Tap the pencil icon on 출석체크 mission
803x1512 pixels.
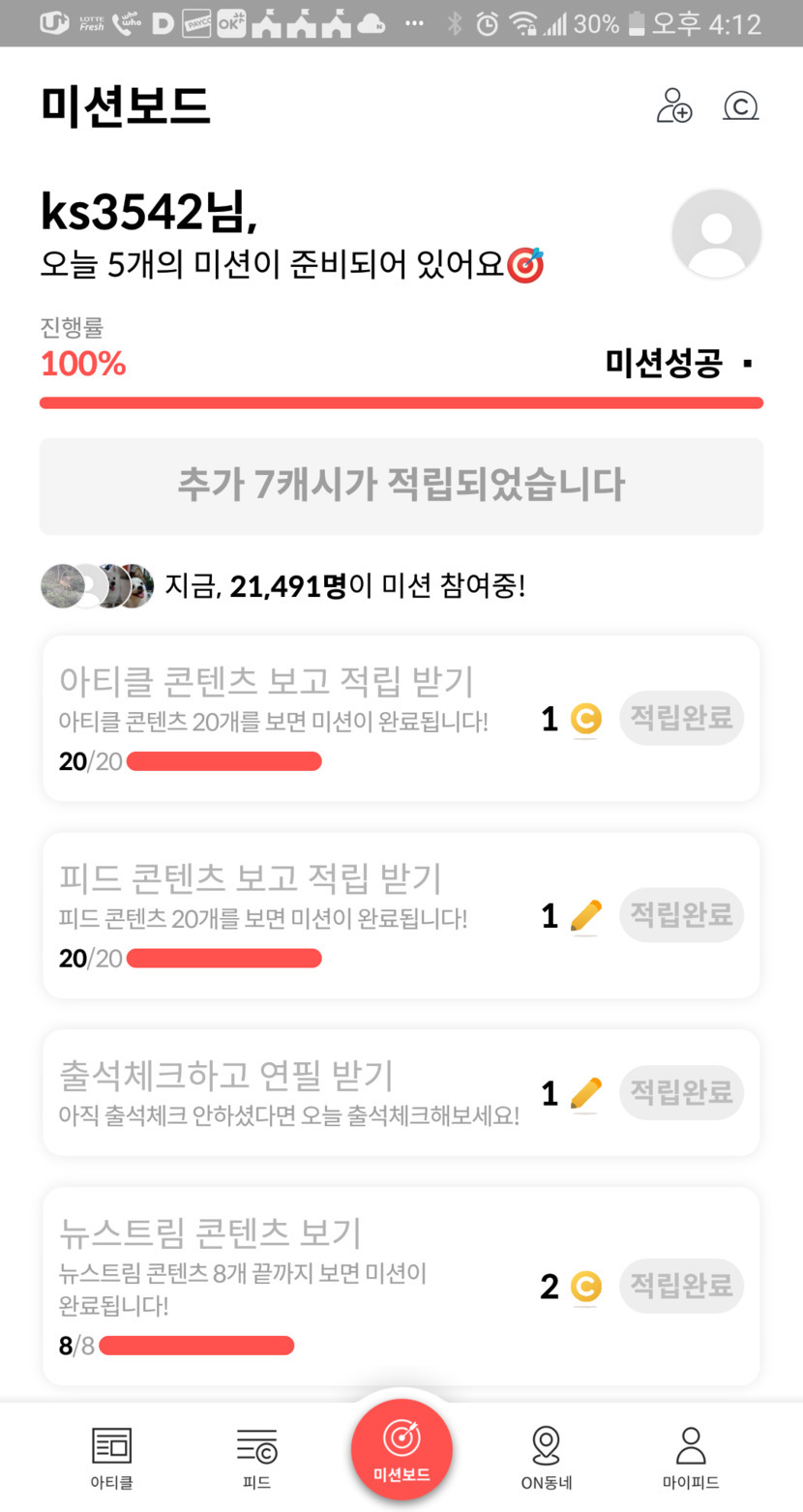coord(585,1093)
